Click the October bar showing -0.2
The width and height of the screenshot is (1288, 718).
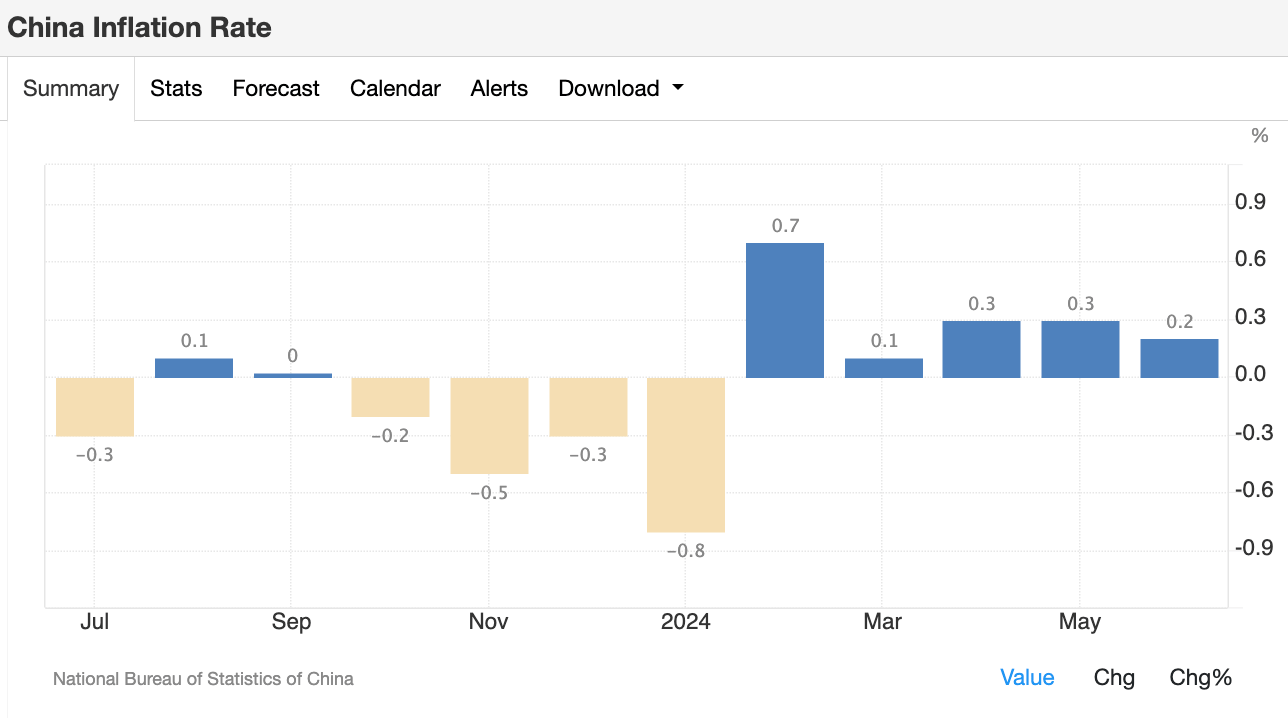click(x=390, y=397)
